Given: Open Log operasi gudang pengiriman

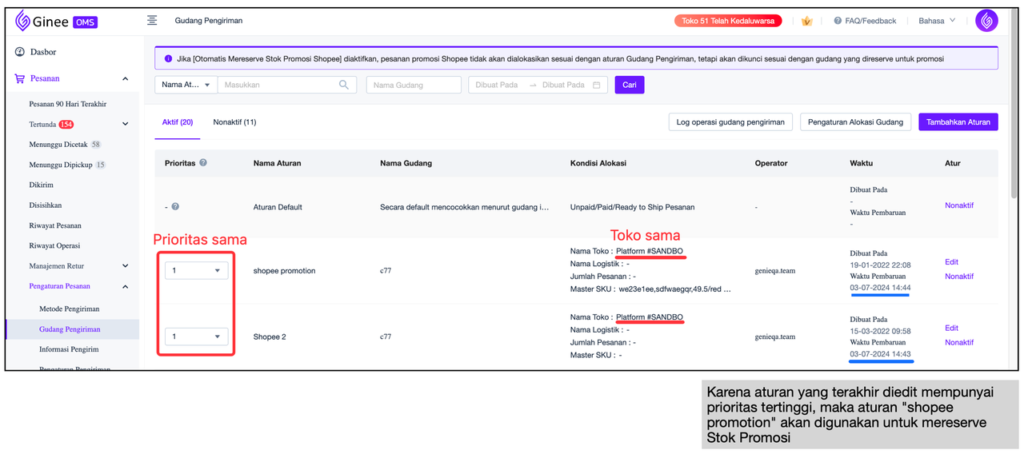Looking at the screenshot, I should click(x=731, y=122).
